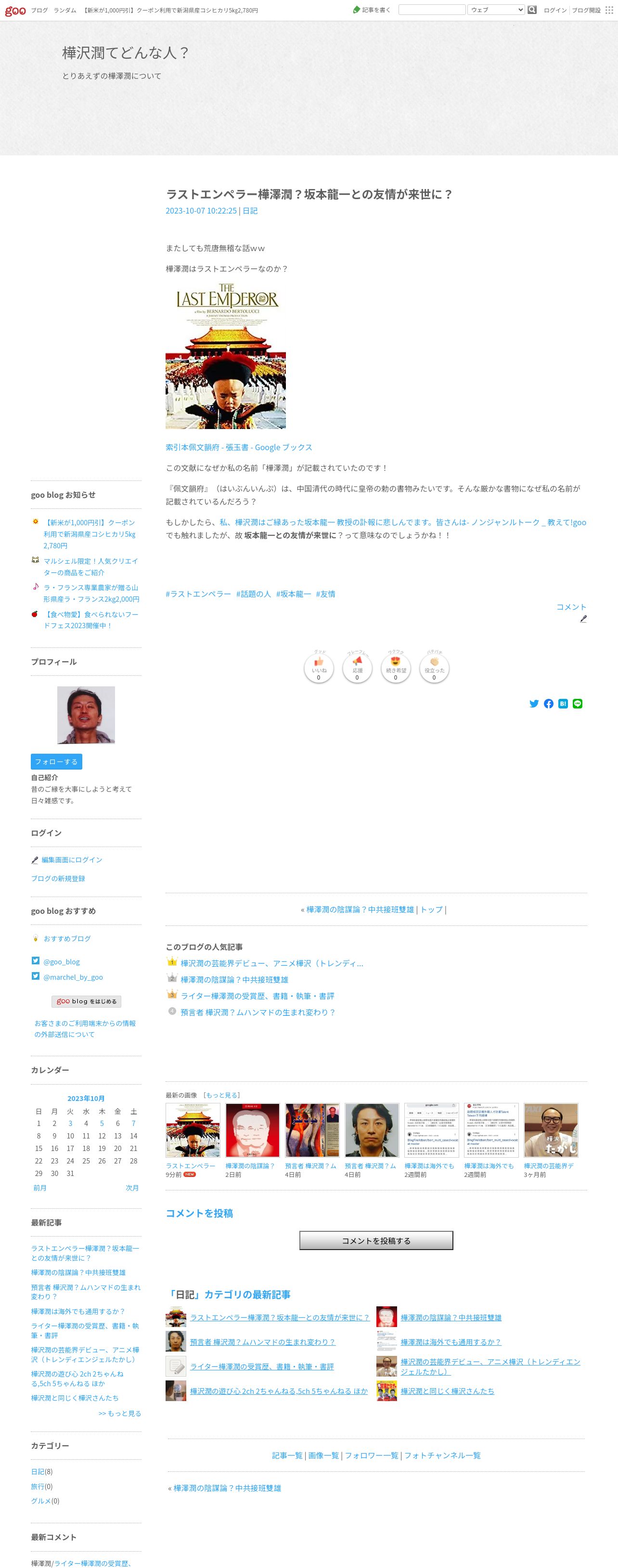Open 2023年10月 calendar heading link

[x=86, y=1099]
